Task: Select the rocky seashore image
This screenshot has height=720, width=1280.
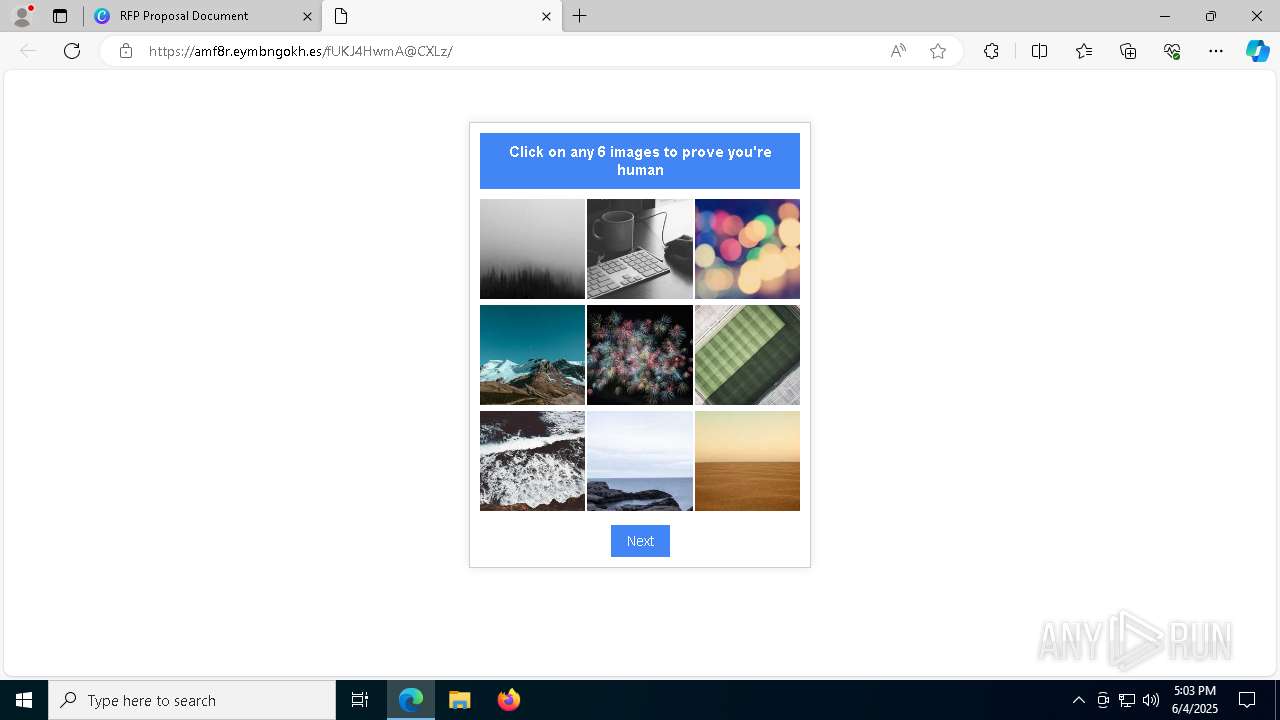Action: 640,461
